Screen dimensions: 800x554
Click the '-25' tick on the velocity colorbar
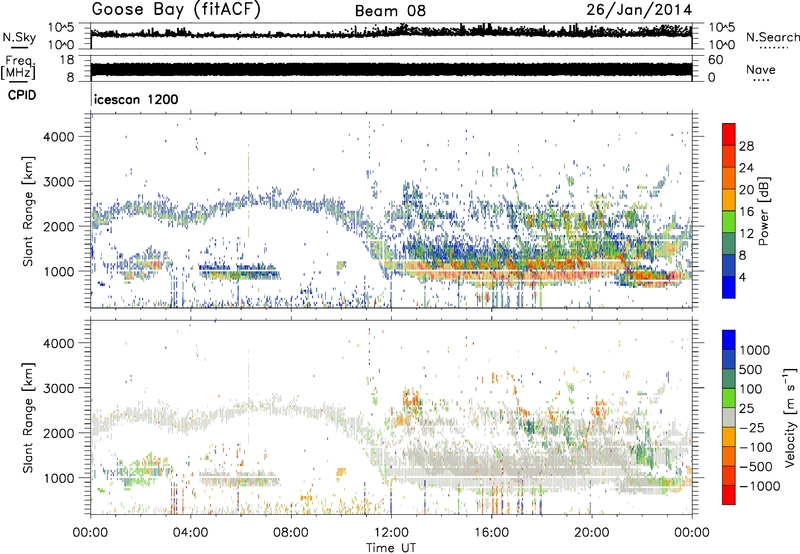point(753,427)
